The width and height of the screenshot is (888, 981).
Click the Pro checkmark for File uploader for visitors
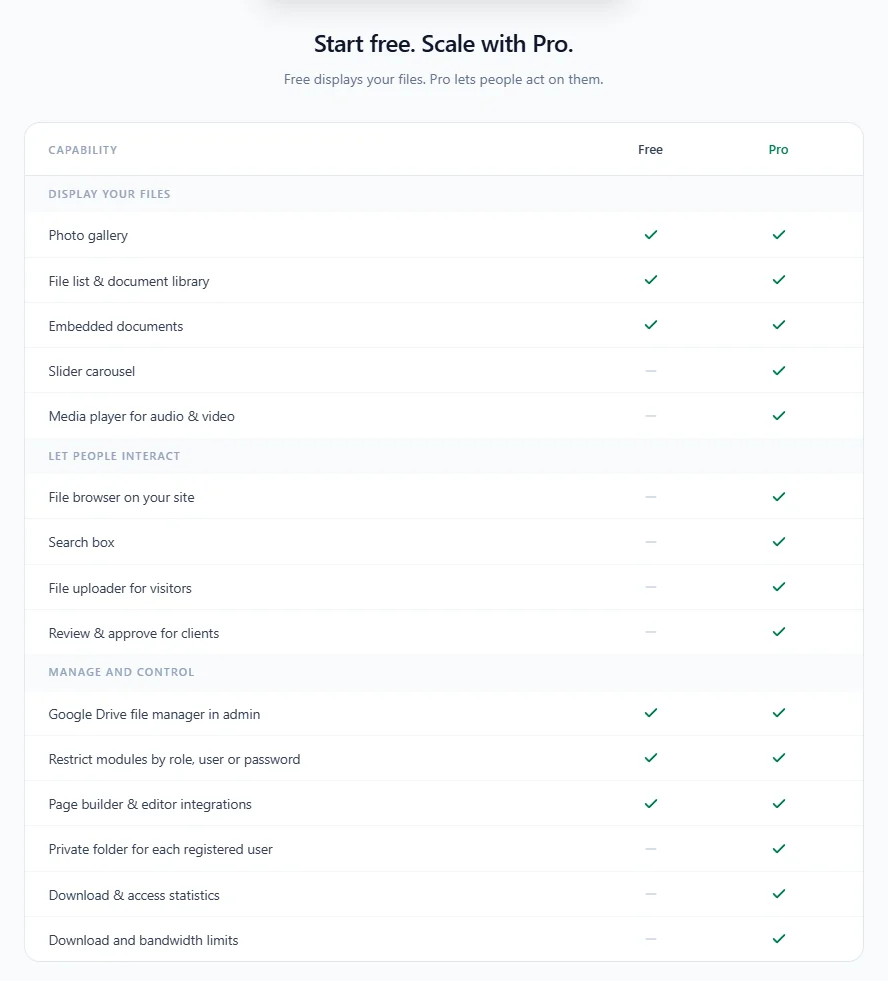tap(778, 587)
